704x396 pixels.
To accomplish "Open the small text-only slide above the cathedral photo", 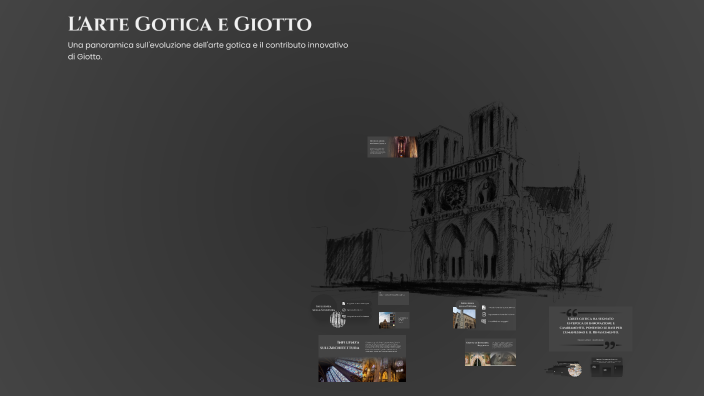I will (x=393, y=298).
